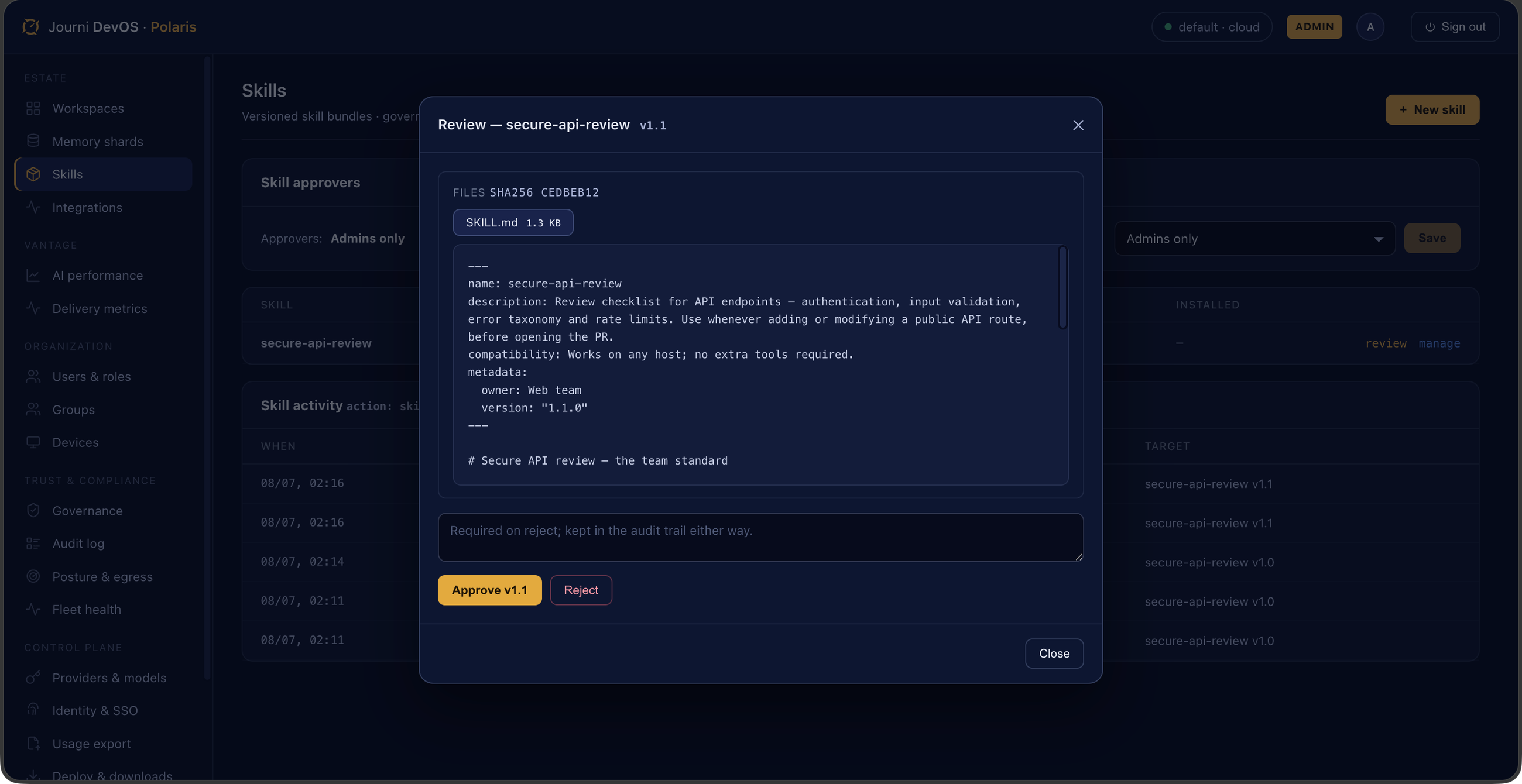Click the Audit log list icon
1522x784 pixels.
tap(33, 543)
